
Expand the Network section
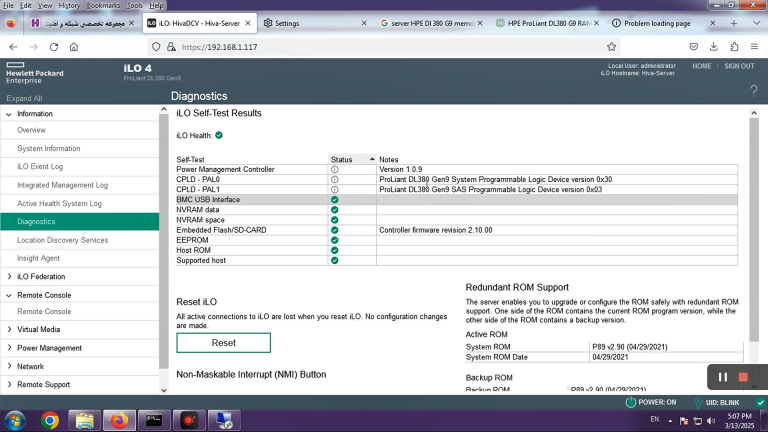click(9, 366)
